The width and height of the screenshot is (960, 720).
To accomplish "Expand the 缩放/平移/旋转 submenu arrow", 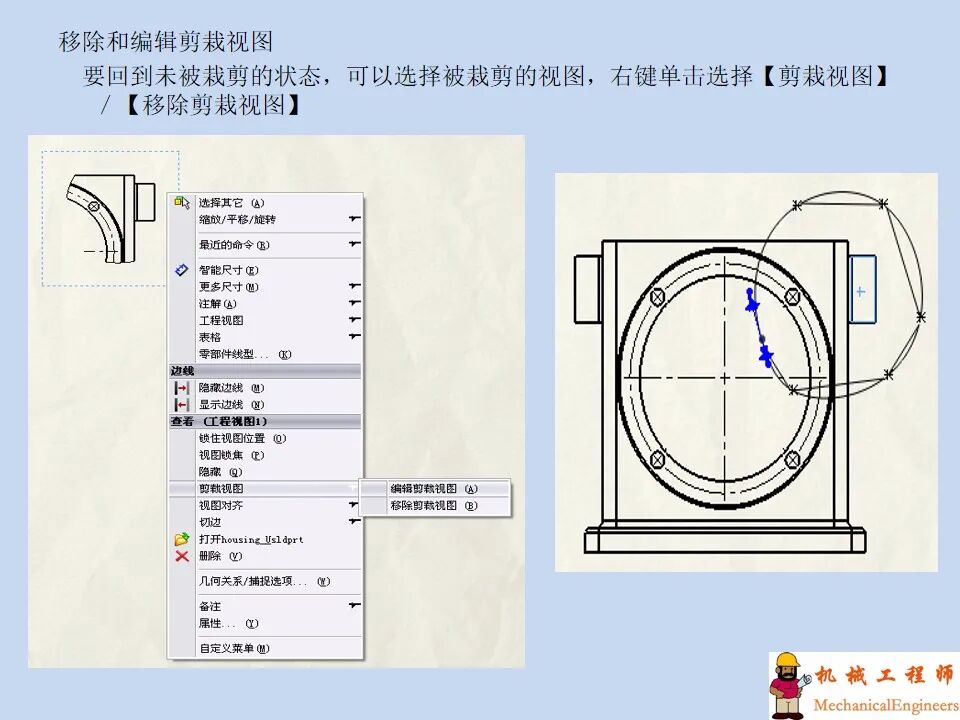I will click(356, 218).
